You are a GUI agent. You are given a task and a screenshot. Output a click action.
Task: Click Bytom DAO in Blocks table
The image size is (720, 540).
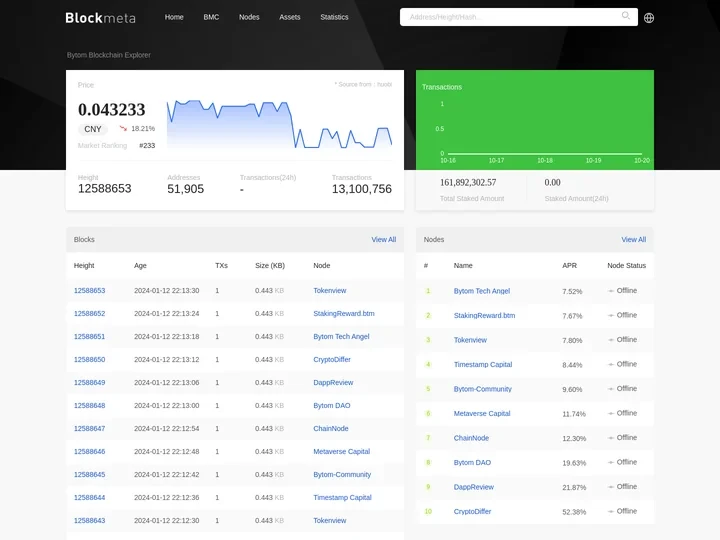332,405
